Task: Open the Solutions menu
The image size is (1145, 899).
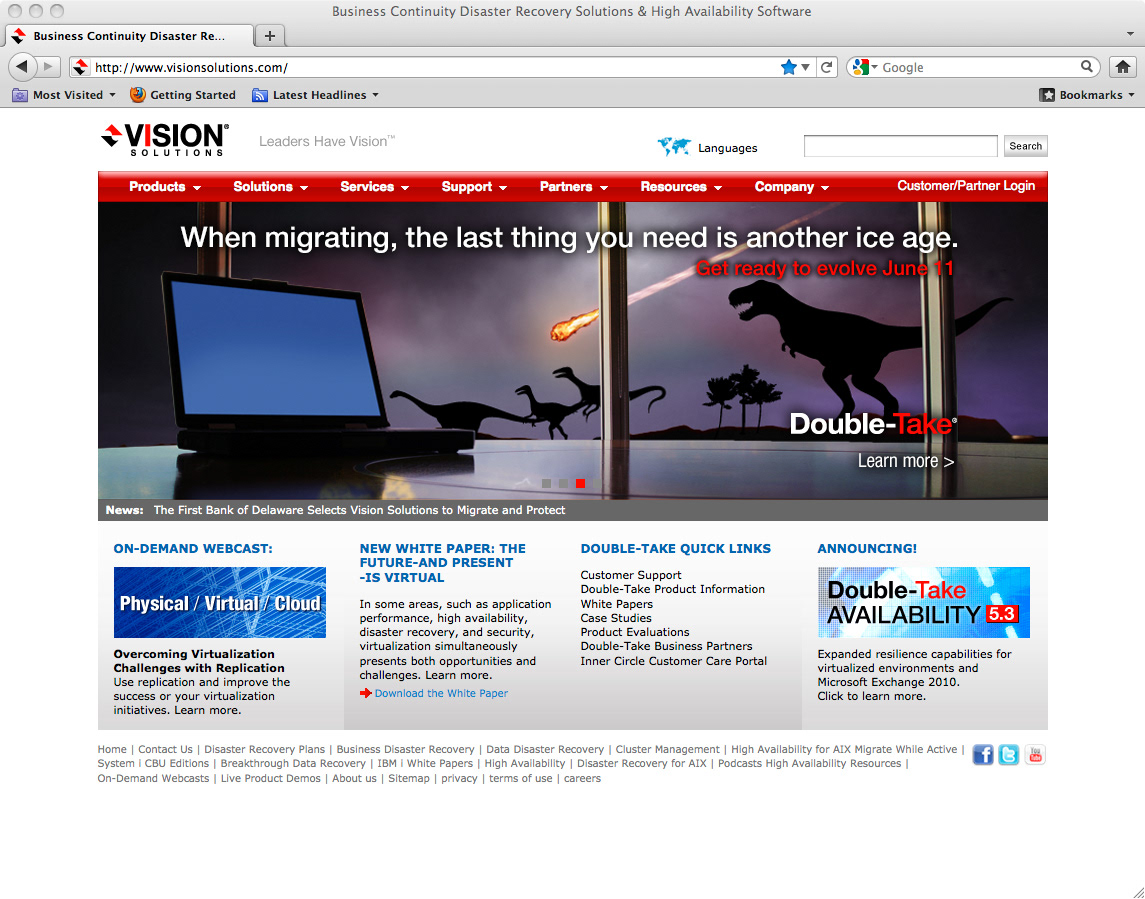Action: [x=270, y=187]
